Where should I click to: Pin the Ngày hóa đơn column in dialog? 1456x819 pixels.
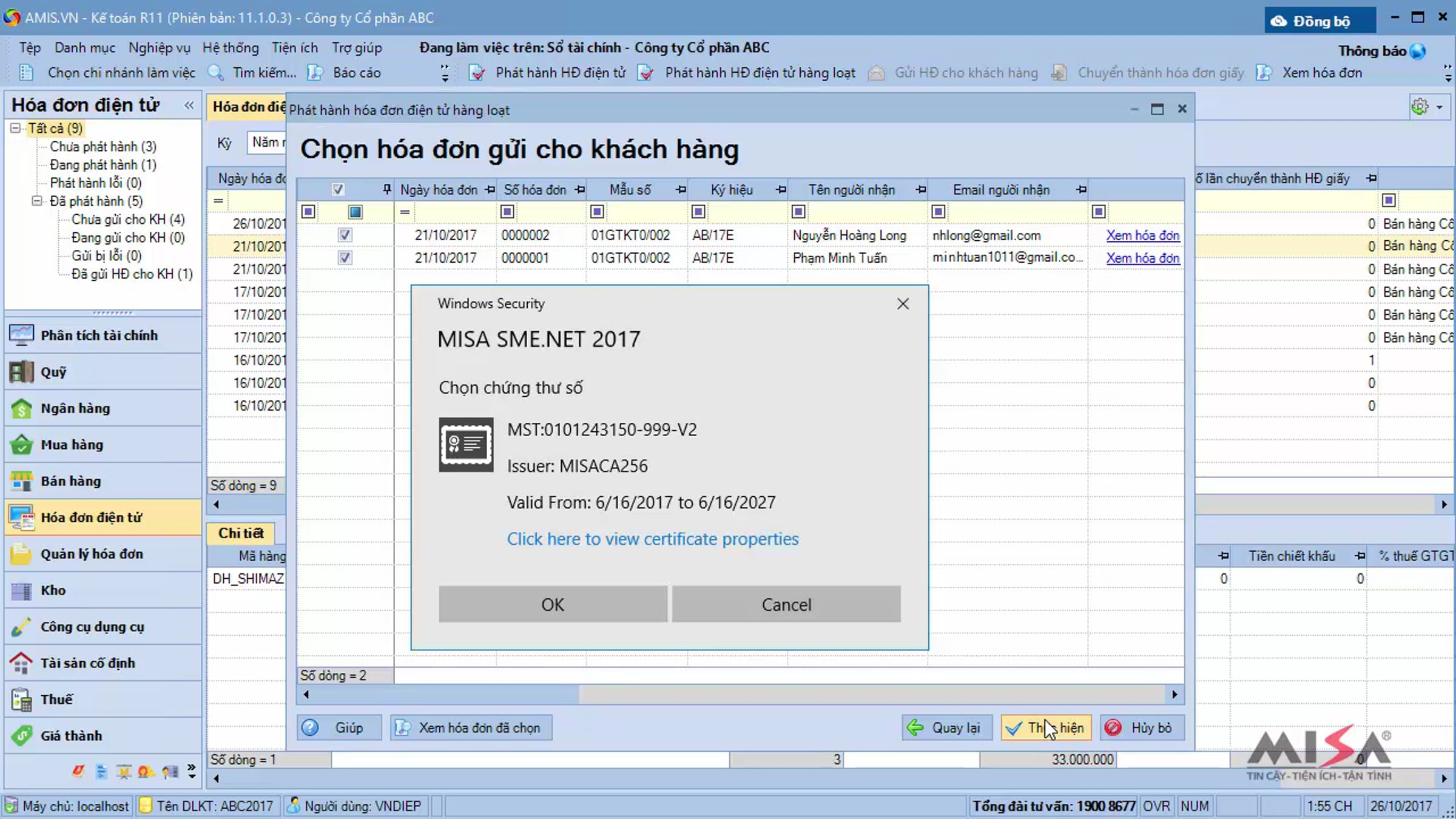pos(490,190)
